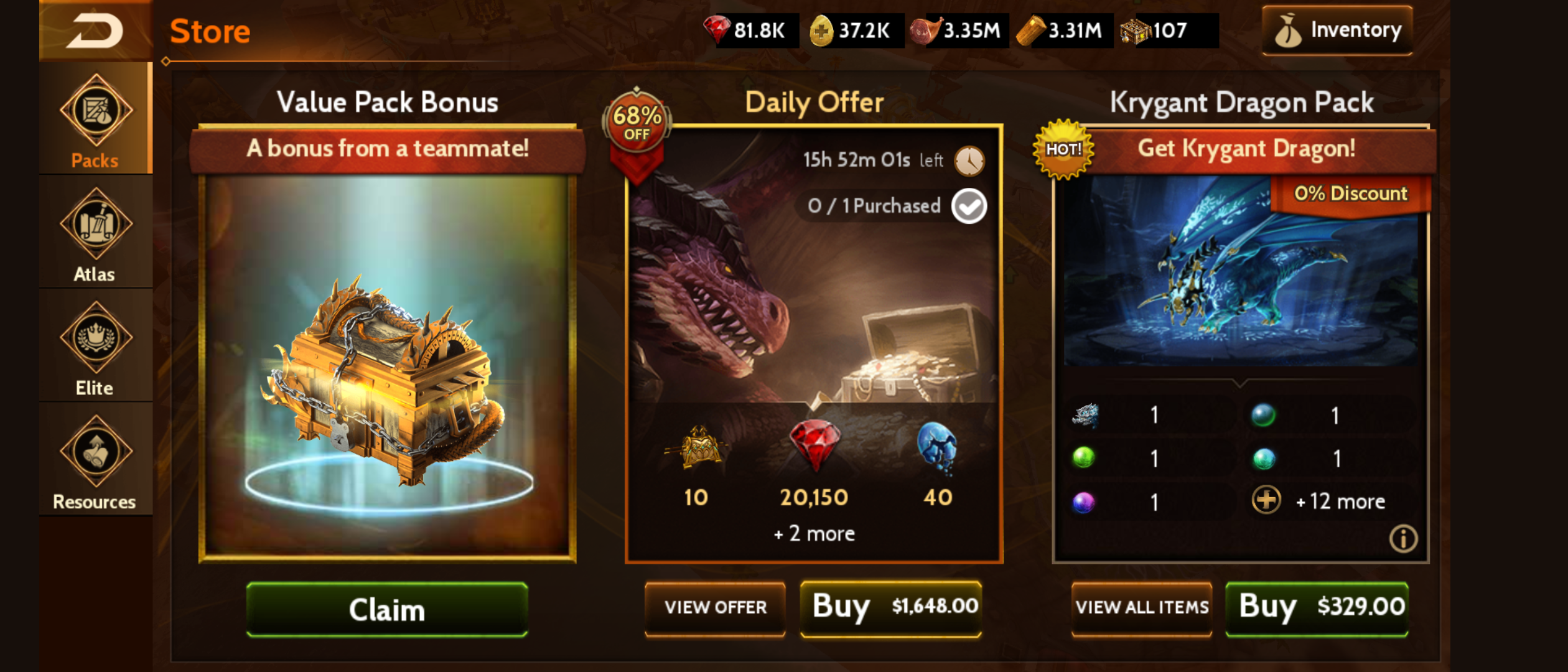
Task: Go to the Resources section
Action: (95, 460)
